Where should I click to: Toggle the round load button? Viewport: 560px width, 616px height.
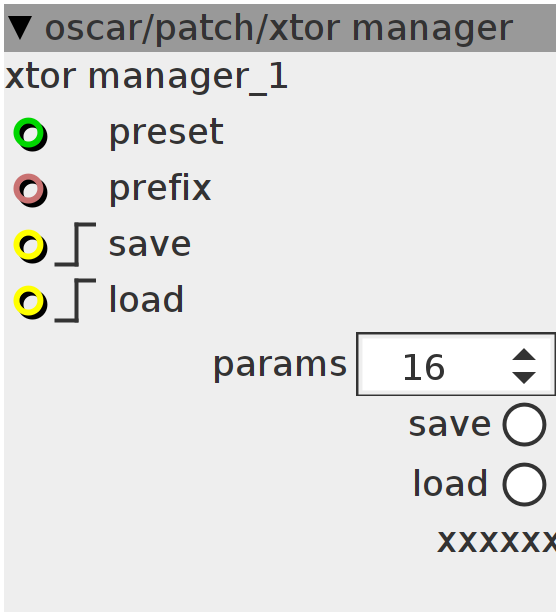pyautogui.click(x=524, y=484)
